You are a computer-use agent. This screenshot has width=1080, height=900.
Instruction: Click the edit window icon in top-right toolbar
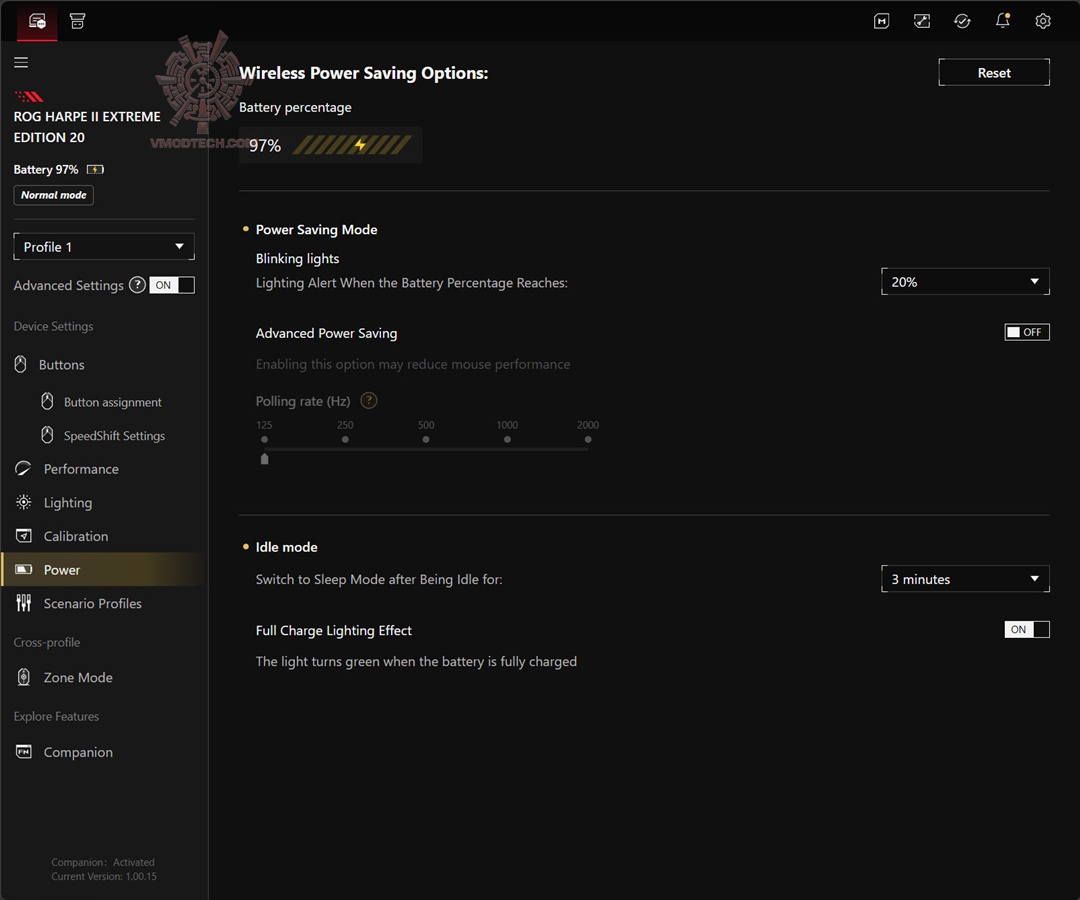(922, 21)
